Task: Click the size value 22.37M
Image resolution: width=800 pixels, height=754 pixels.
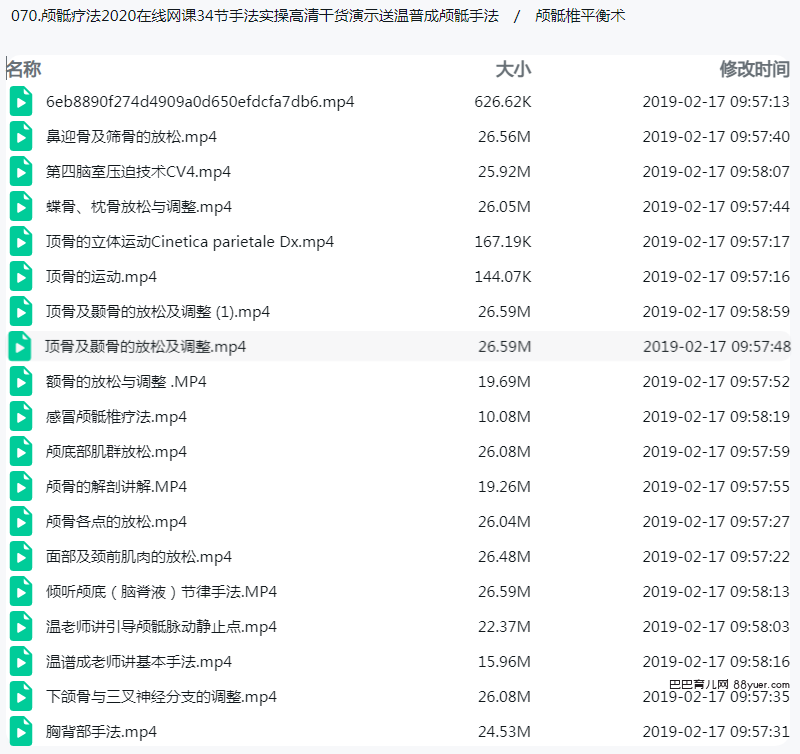Action: pos(504,627)
